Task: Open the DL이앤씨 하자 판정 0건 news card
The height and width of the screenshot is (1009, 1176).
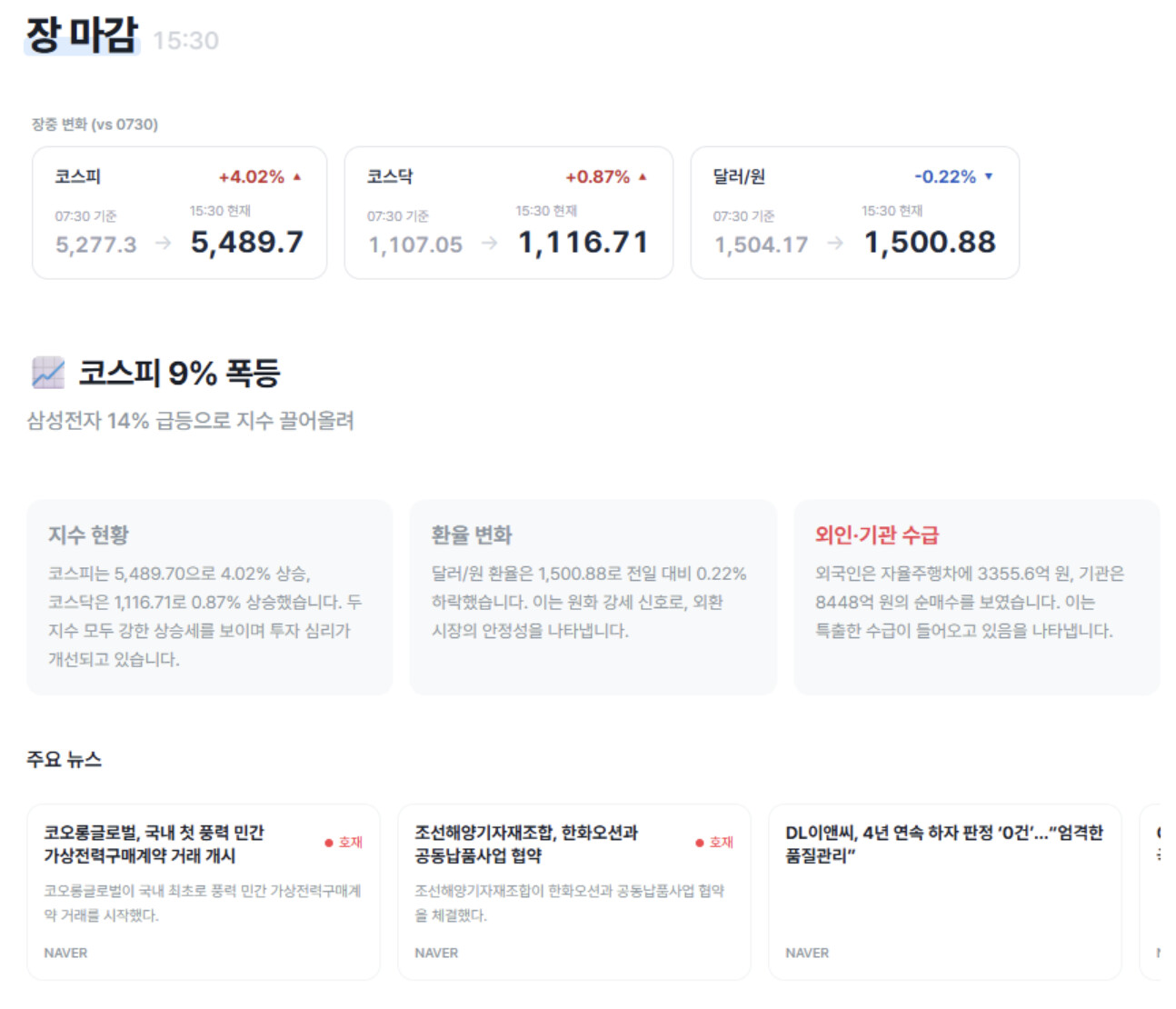Action: click(944, 892)
